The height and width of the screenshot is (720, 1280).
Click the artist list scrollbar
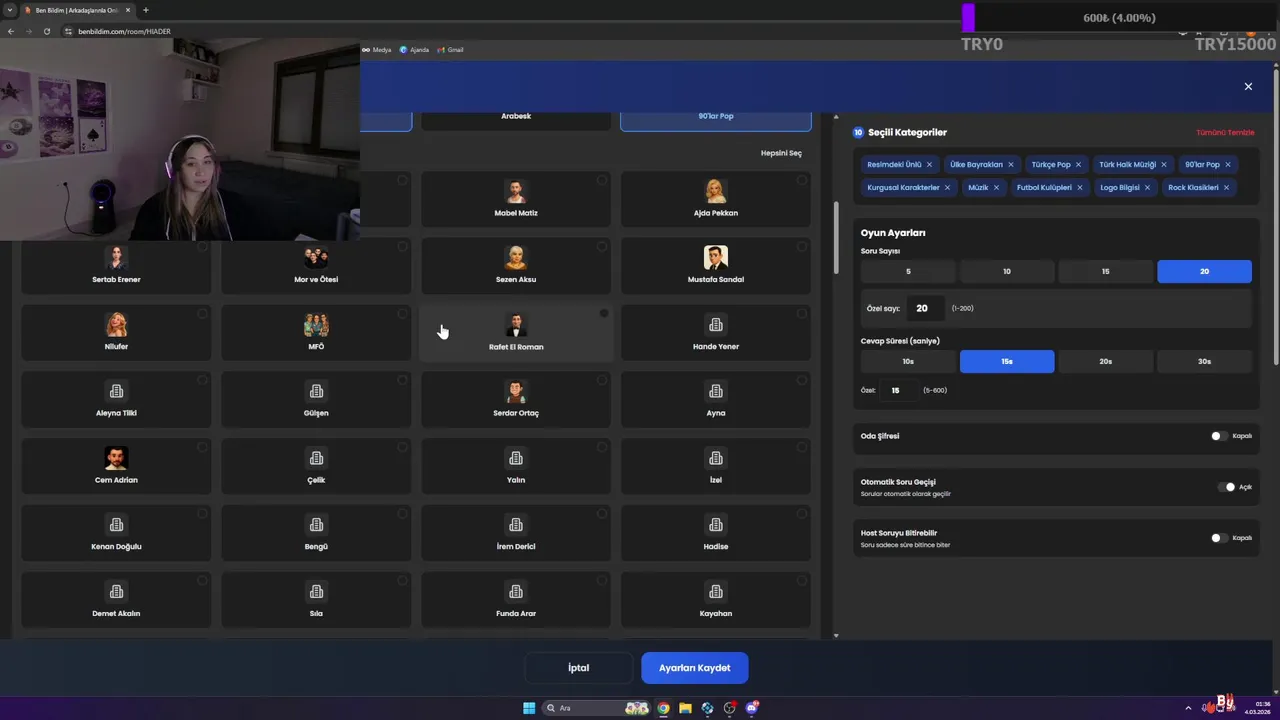836,237
